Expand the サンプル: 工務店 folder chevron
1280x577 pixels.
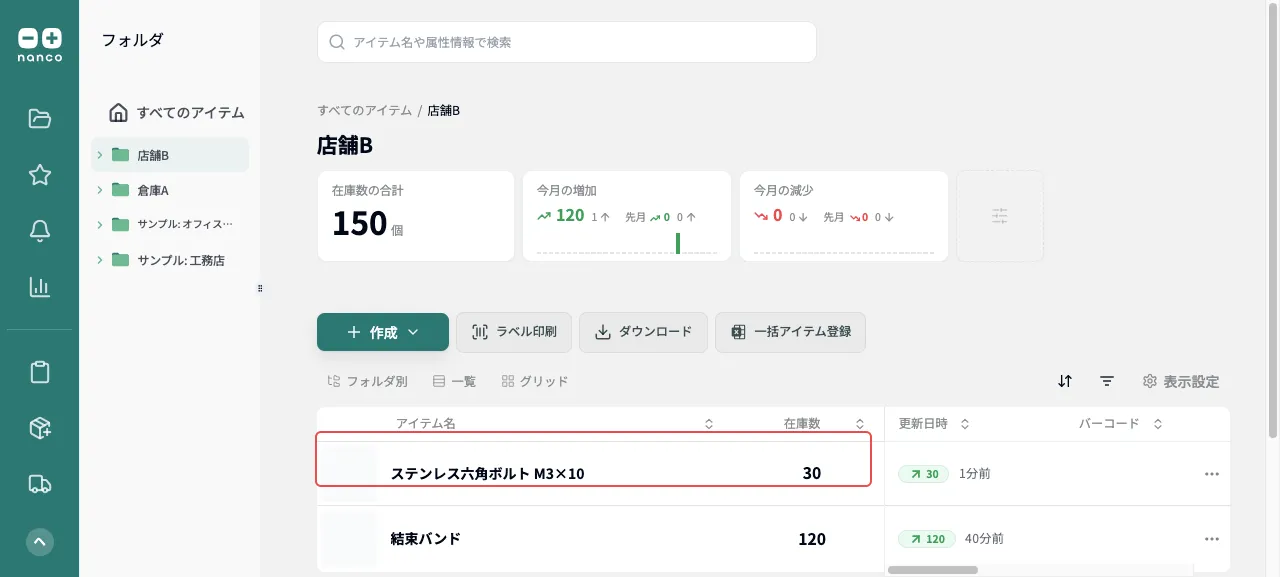point(100,260)
